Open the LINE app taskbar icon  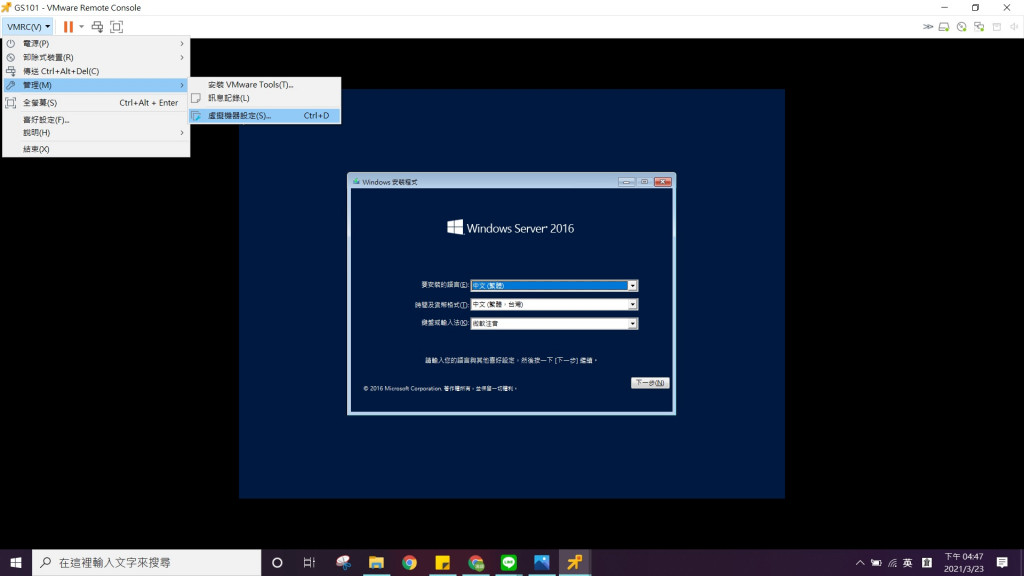pyautogui.click(x=508, y=562)
